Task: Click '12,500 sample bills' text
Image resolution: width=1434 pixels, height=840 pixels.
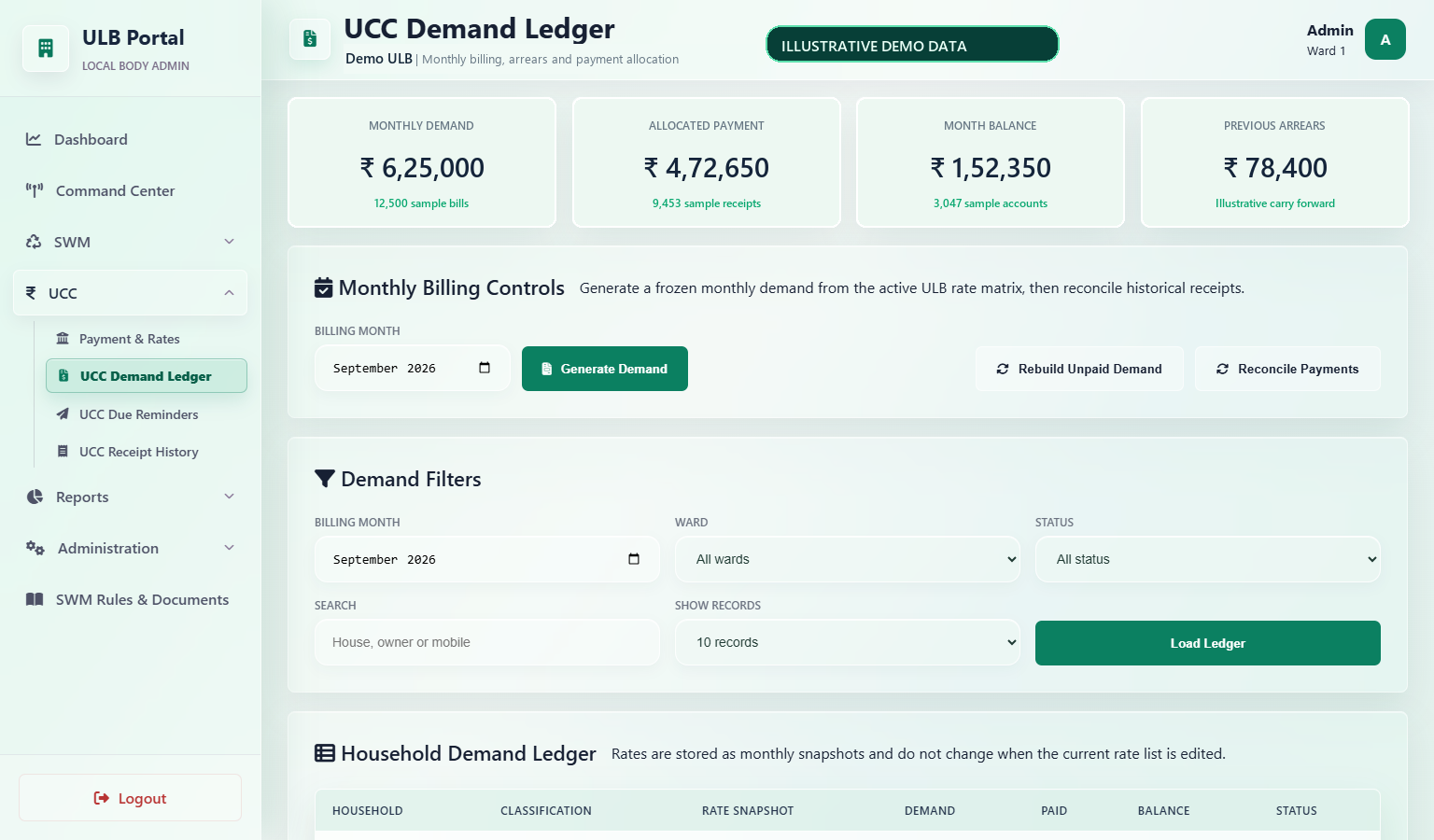Action: pyautogui.click(x=422, y=203)
